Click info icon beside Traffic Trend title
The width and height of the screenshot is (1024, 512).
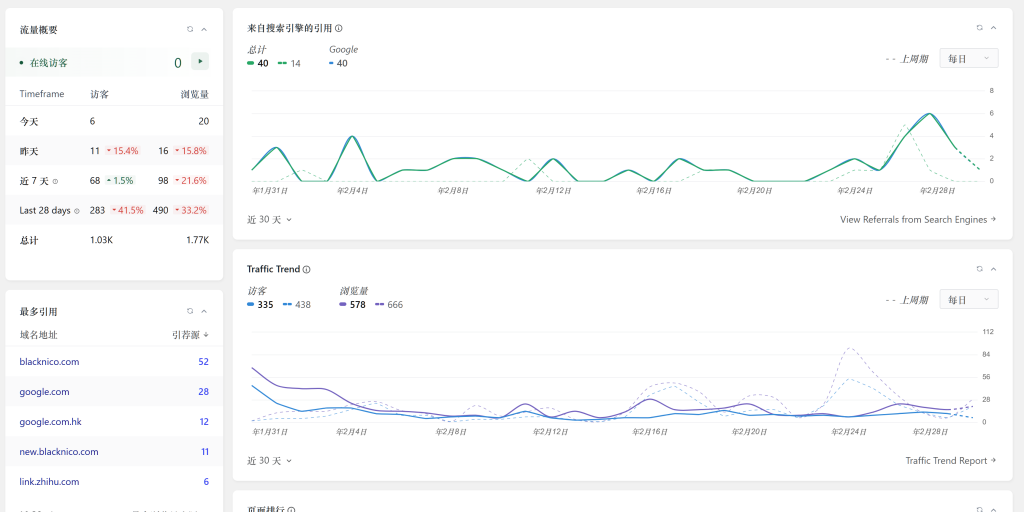click(307, 270)
